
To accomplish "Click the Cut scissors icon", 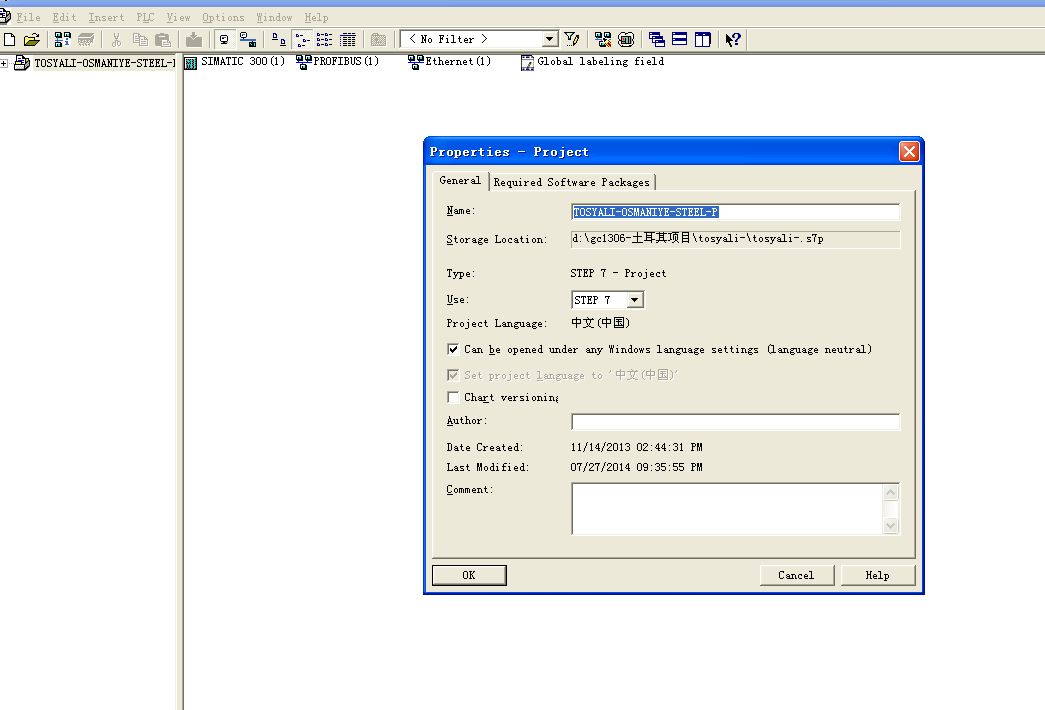I will [x=117, y=39].
